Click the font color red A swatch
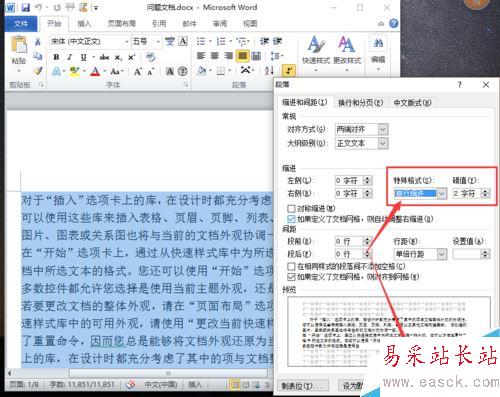 tap(95, 71)
